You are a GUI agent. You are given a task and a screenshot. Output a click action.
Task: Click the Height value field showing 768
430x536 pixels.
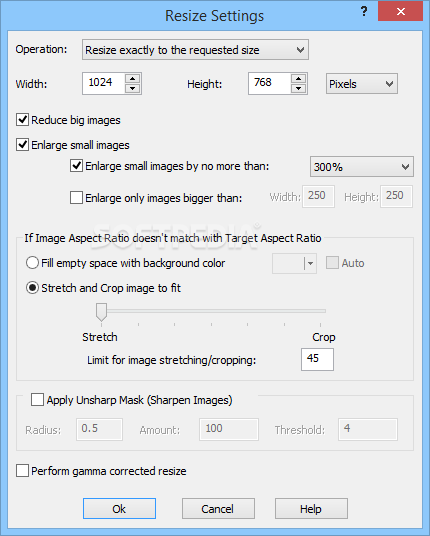pos(269,83)
